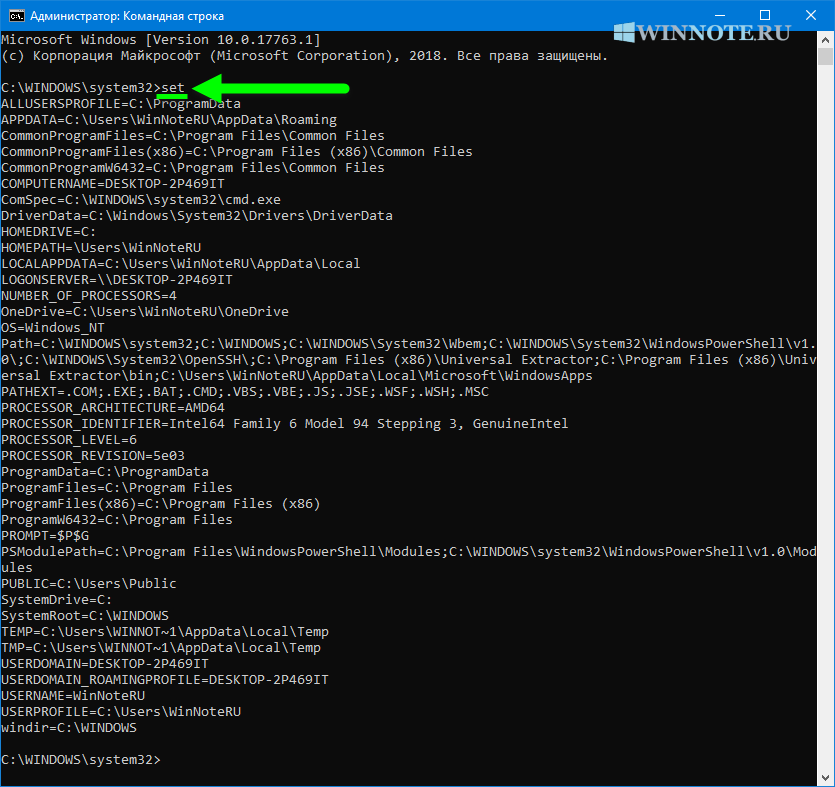Click 'PROCESSOR_REVISION=5e03' line
Viewport: 835px width, 787px height.
pos(93,456)
